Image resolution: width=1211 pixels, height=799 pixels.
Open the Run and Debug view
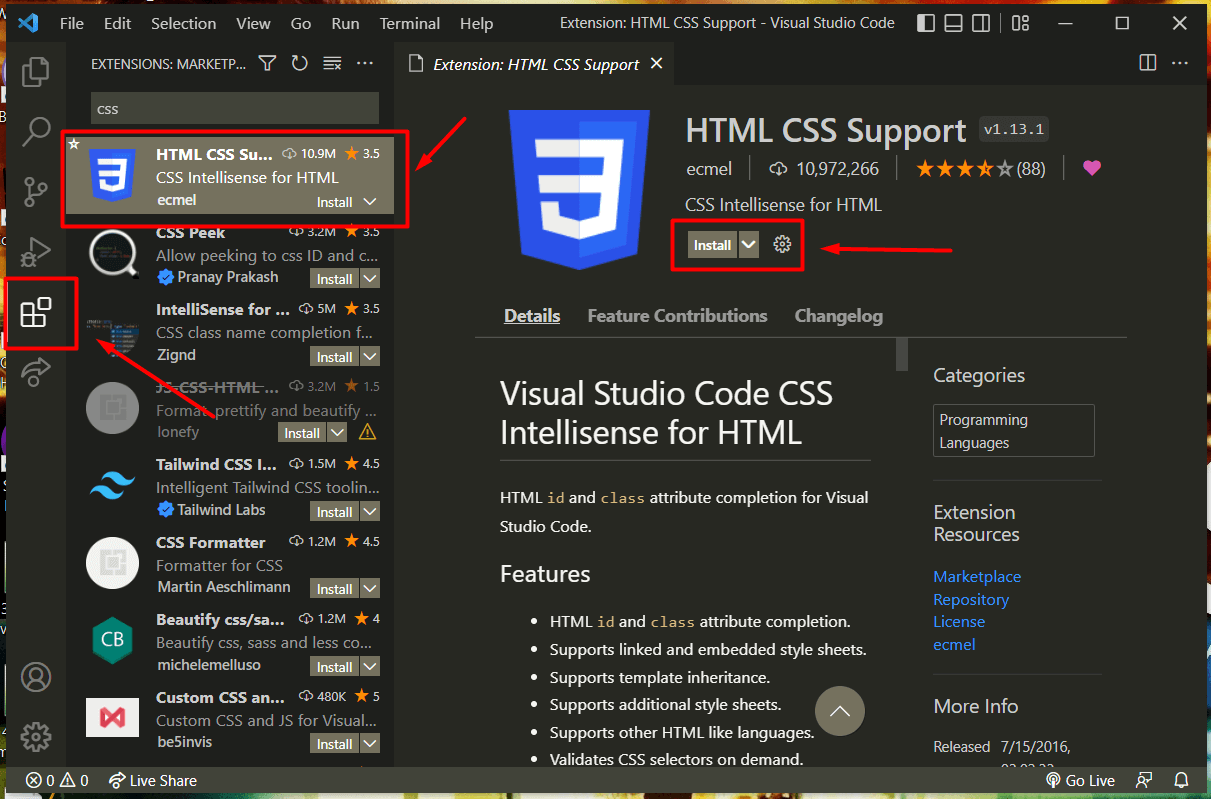tap(36, 250)
